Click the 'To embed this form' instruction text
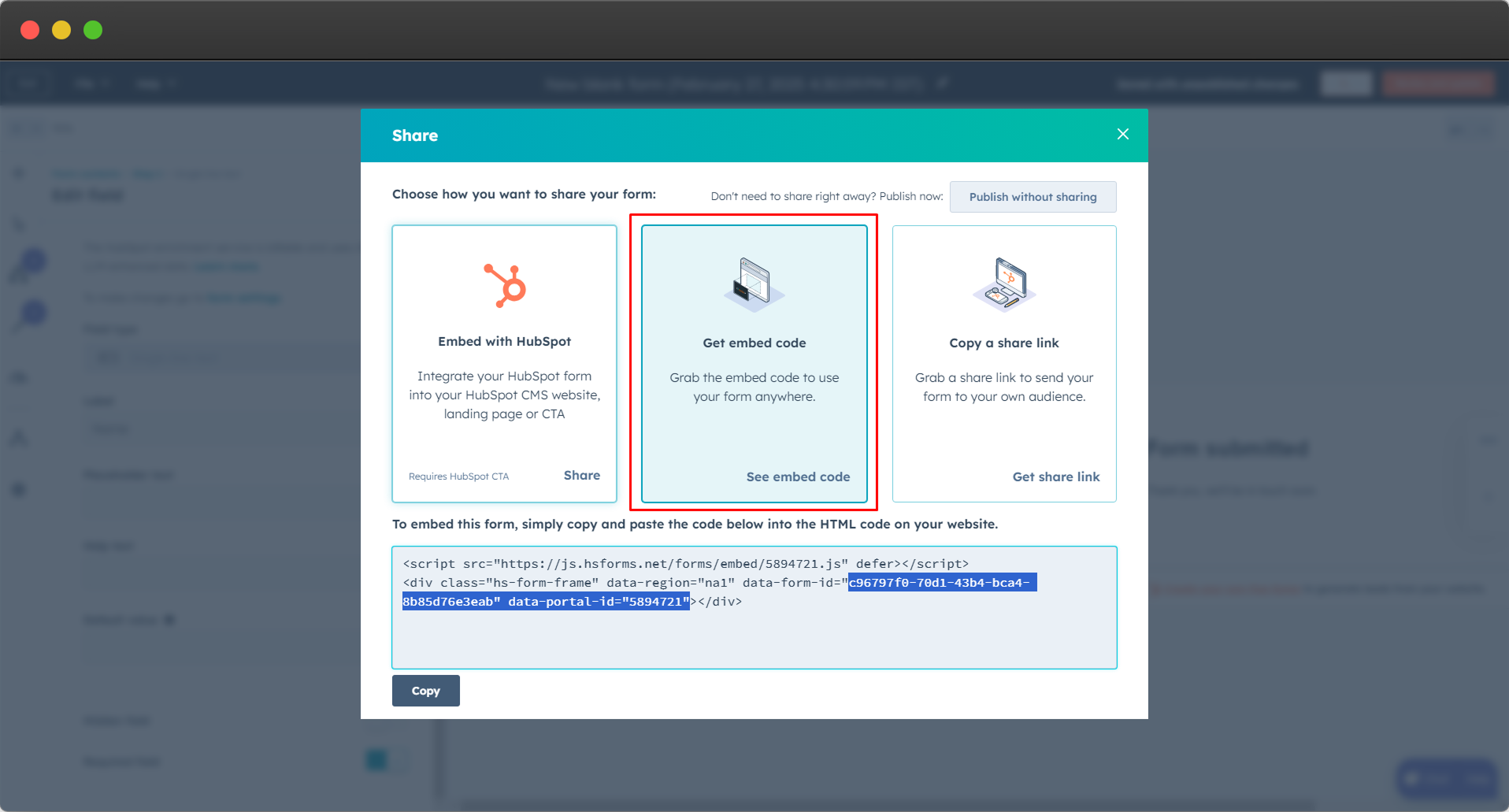 coord(695,524)
